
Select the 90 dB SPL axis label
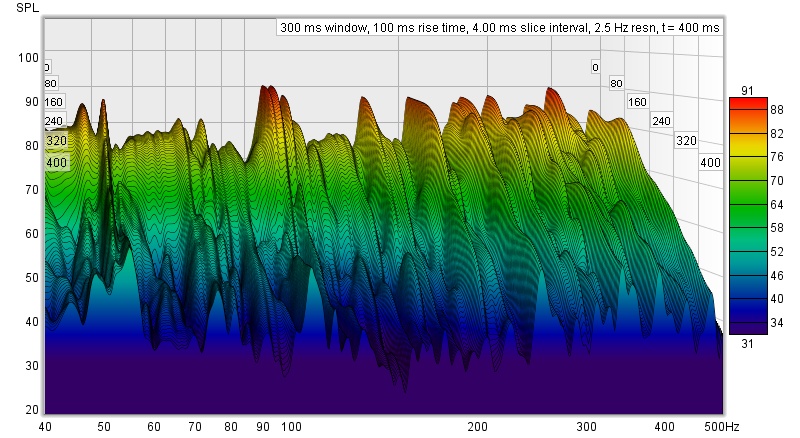click(x=32, y=102)
